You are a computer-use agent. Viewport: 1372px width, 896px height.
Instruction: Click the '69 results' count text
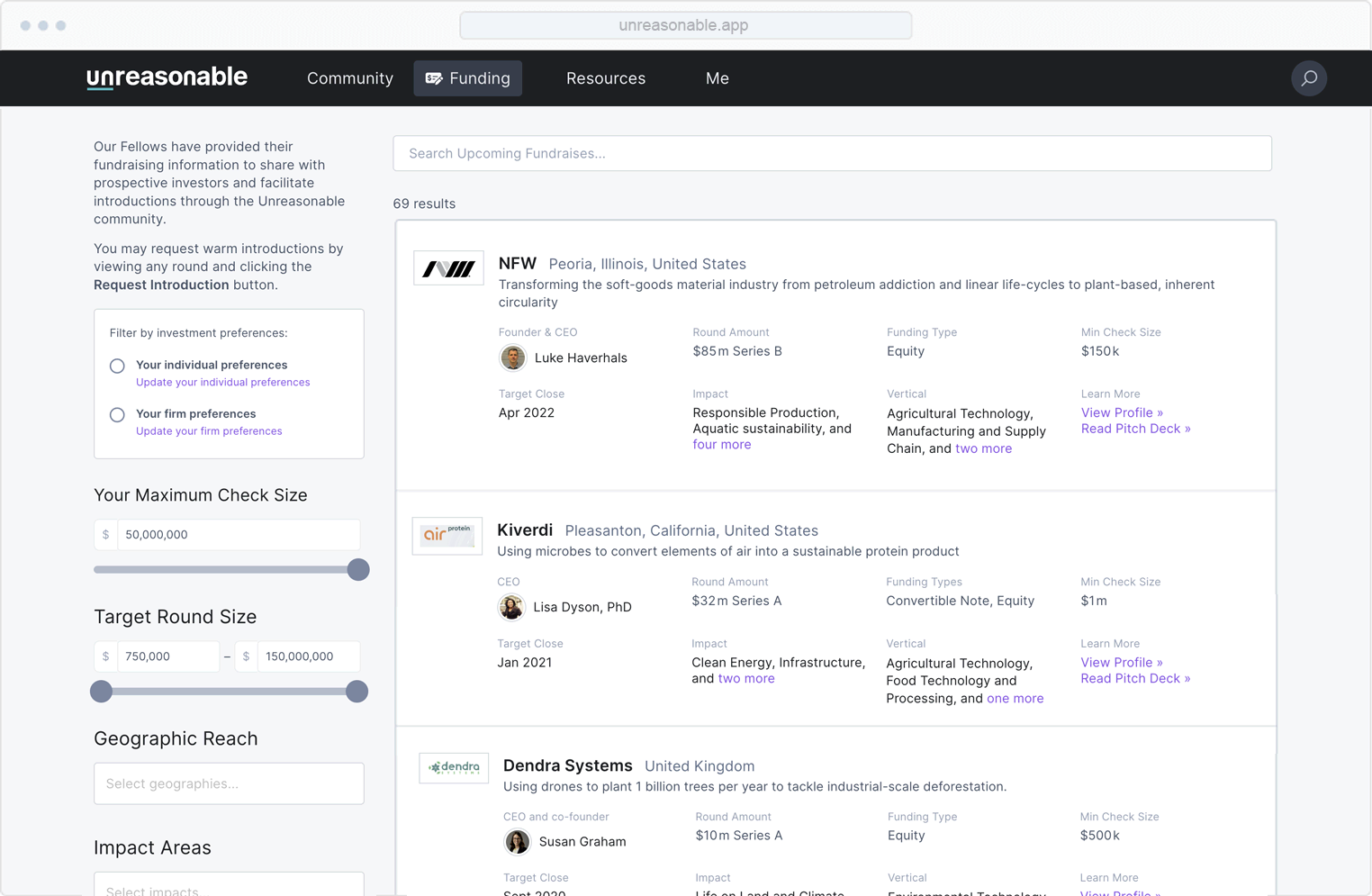[424, 204]
